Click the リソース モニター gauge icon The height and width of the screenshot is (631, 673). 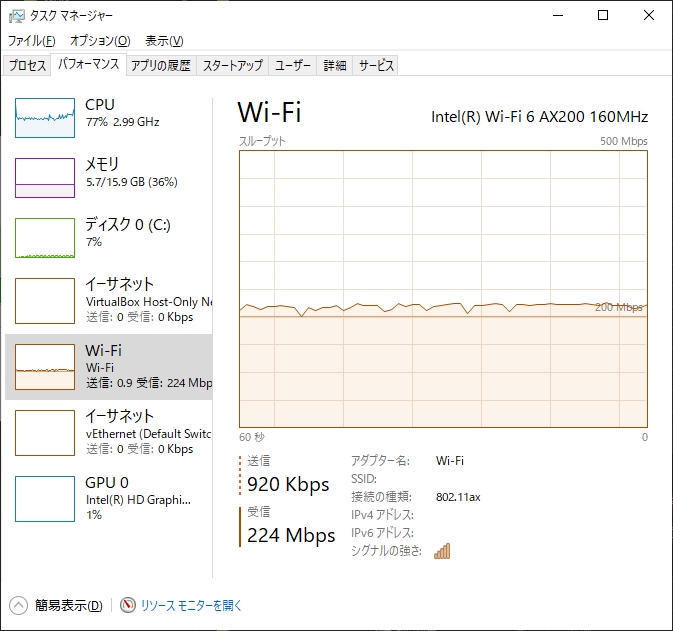[x=128, y=605]
